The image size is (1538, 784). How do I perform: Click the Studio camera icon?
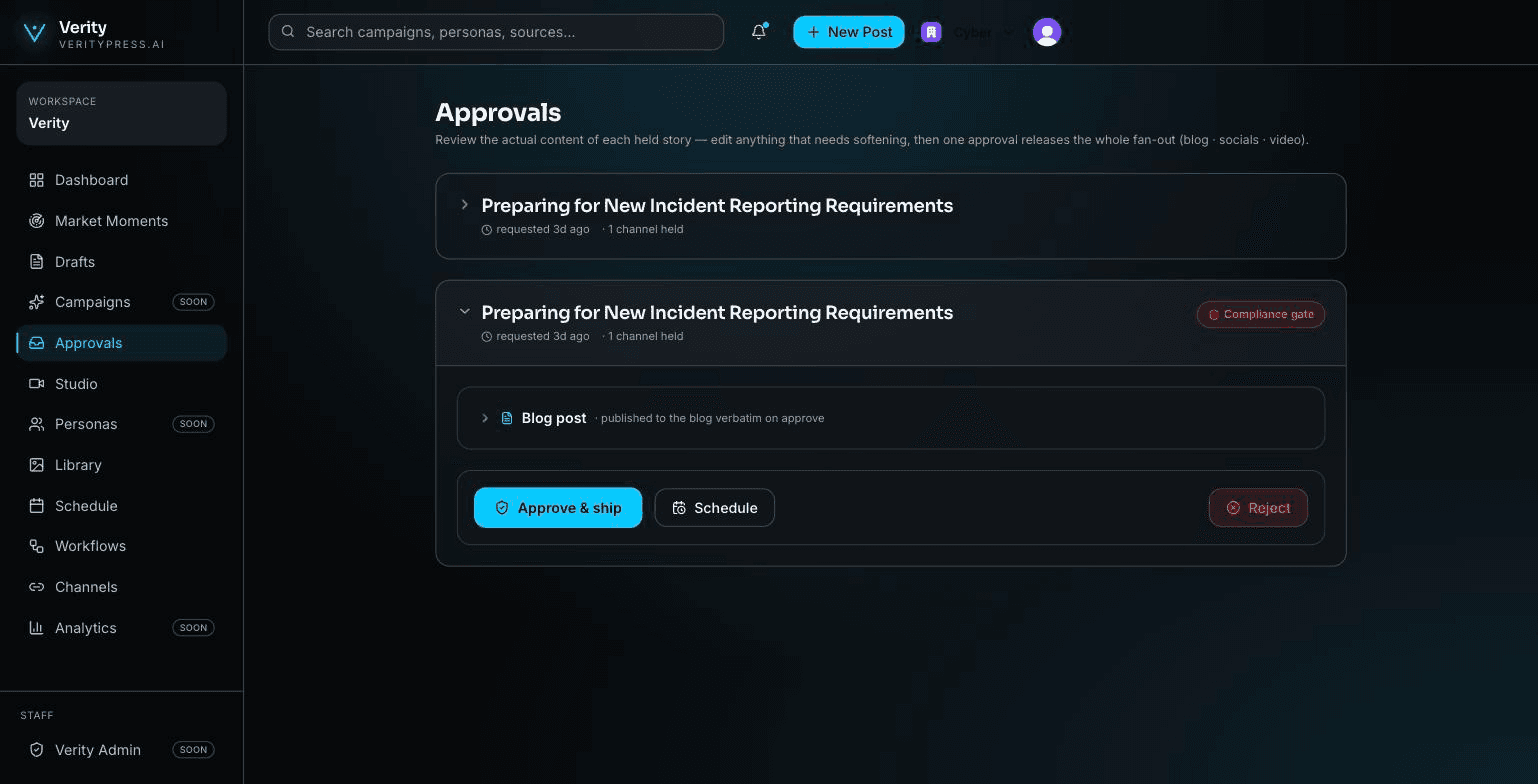(37, 384)
